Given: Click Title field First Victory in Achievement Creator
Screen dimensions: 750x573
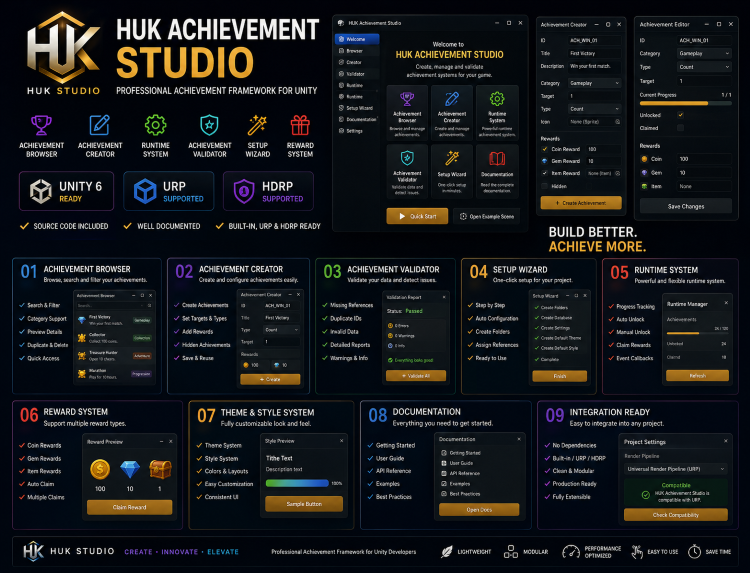Looking at the screenshot, I should [x=595, y=54].
